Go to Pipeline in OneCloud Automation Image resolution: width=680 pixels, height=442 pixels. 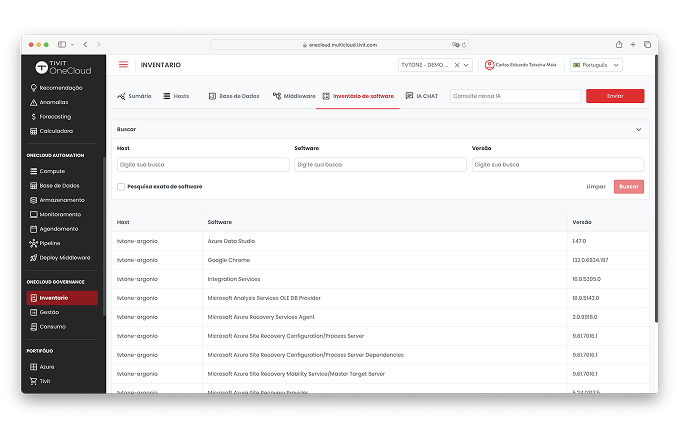tap(51, 243)
